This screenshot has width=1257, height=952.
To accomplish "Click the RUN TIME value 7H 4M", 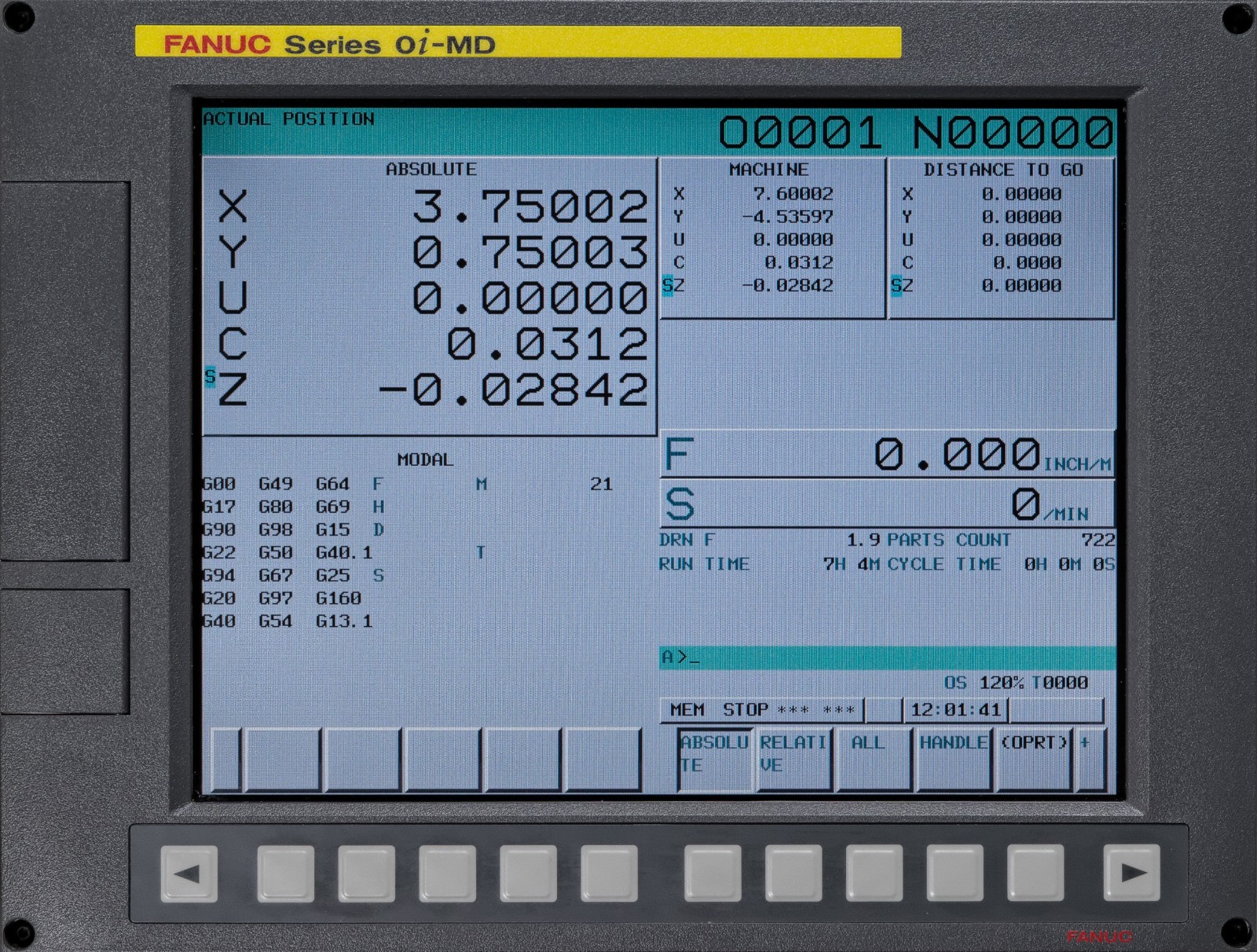I will [x=852, y=564].
